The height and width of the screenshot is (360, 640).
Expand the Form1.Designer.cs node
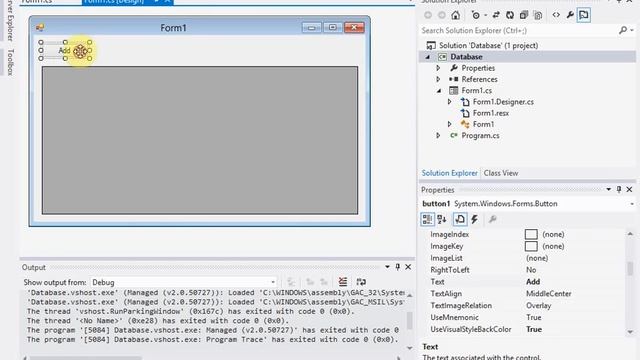tap(449, 102)
